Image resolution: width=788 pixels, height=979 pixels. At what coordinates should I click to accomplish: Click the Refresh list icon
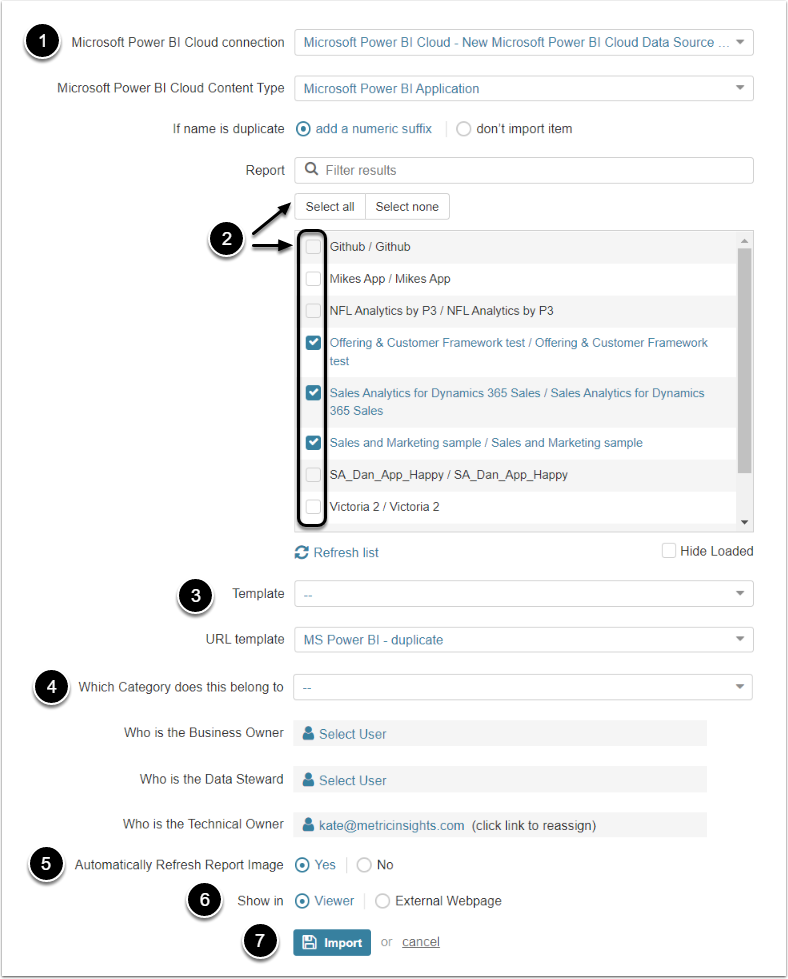pyautogui.click(x=302, y=552)
